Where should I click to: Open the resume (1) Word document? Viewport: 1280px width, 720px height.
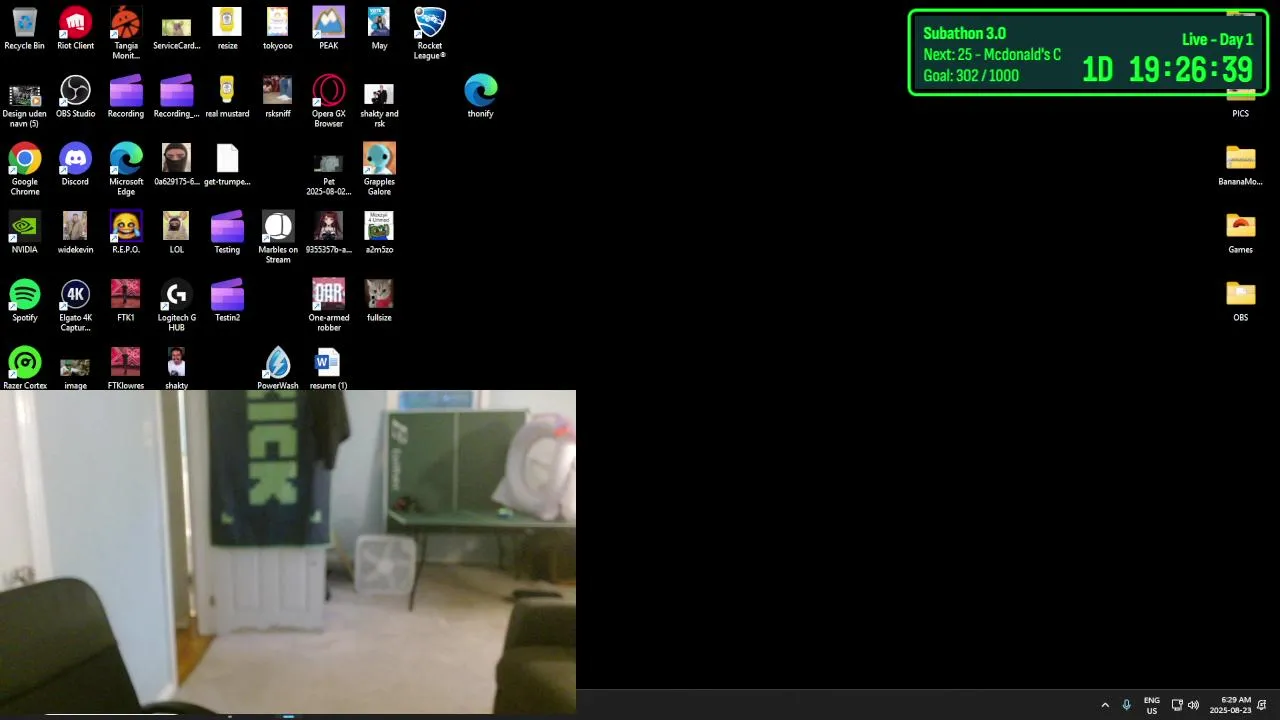click(328, 367)
